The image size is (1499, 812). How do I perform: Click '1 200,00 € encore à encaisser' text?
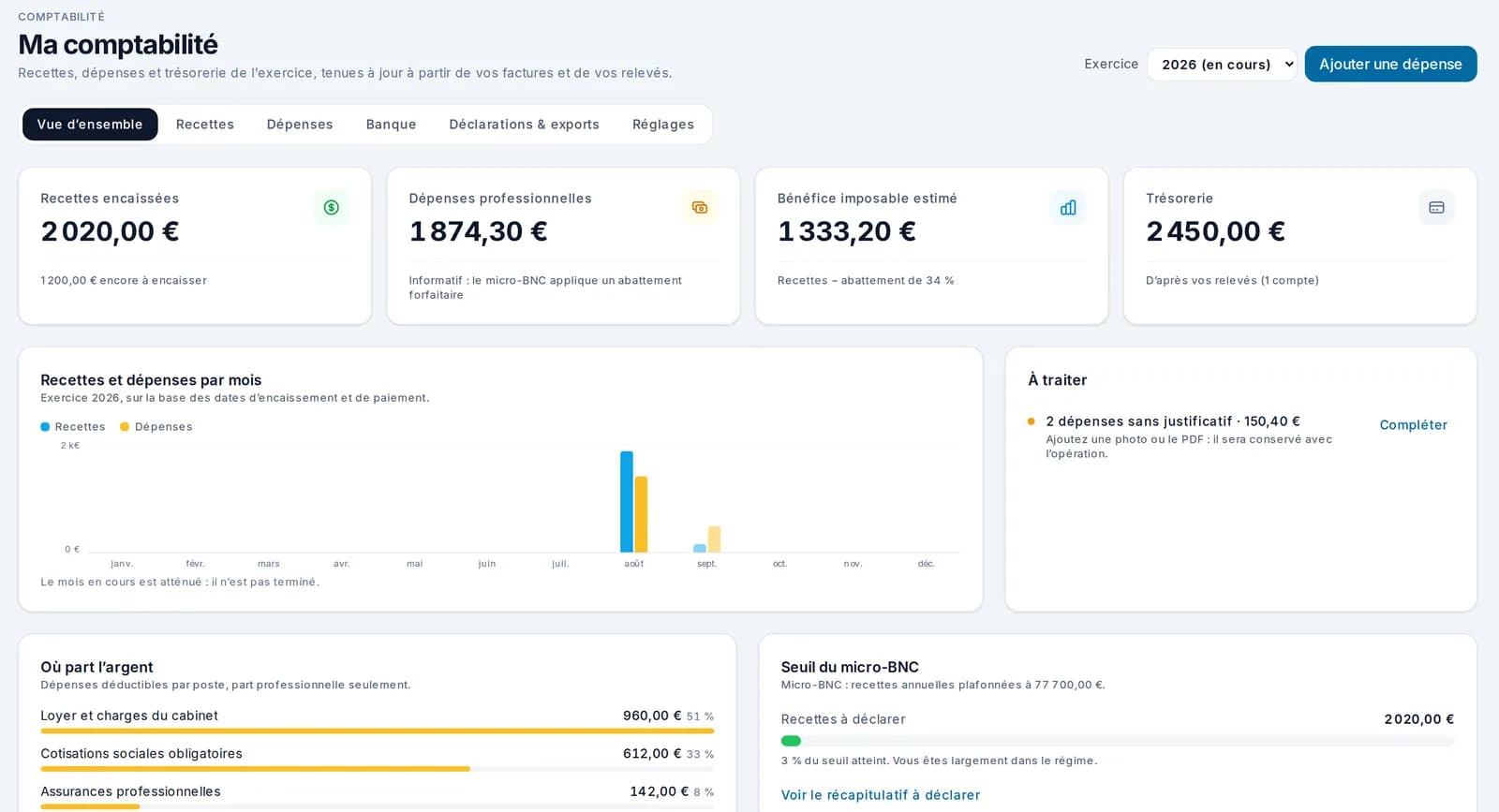[124, 280]
